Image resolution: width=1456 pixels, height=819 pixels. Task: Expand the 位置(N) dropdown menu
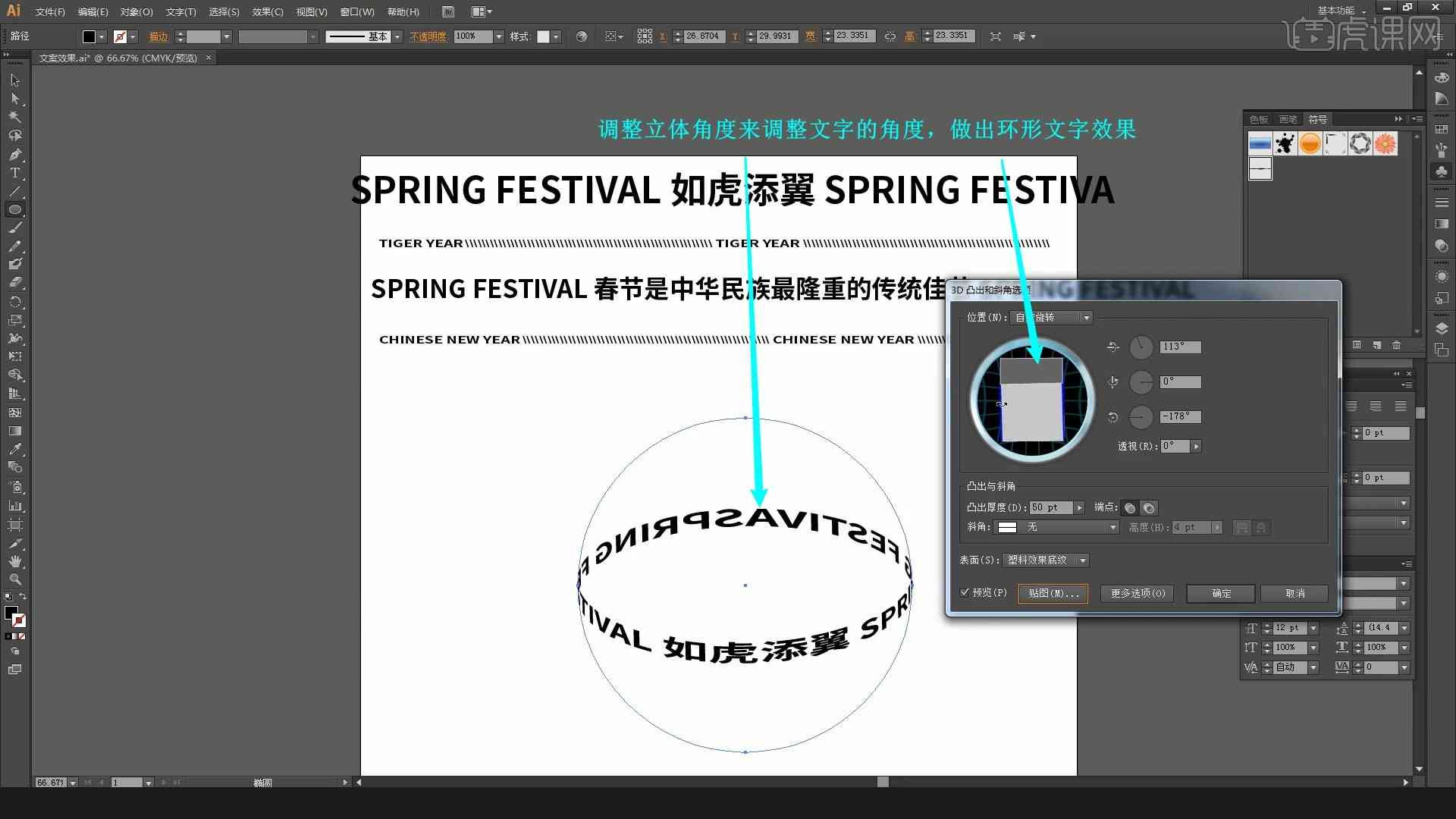[1086, 317]
